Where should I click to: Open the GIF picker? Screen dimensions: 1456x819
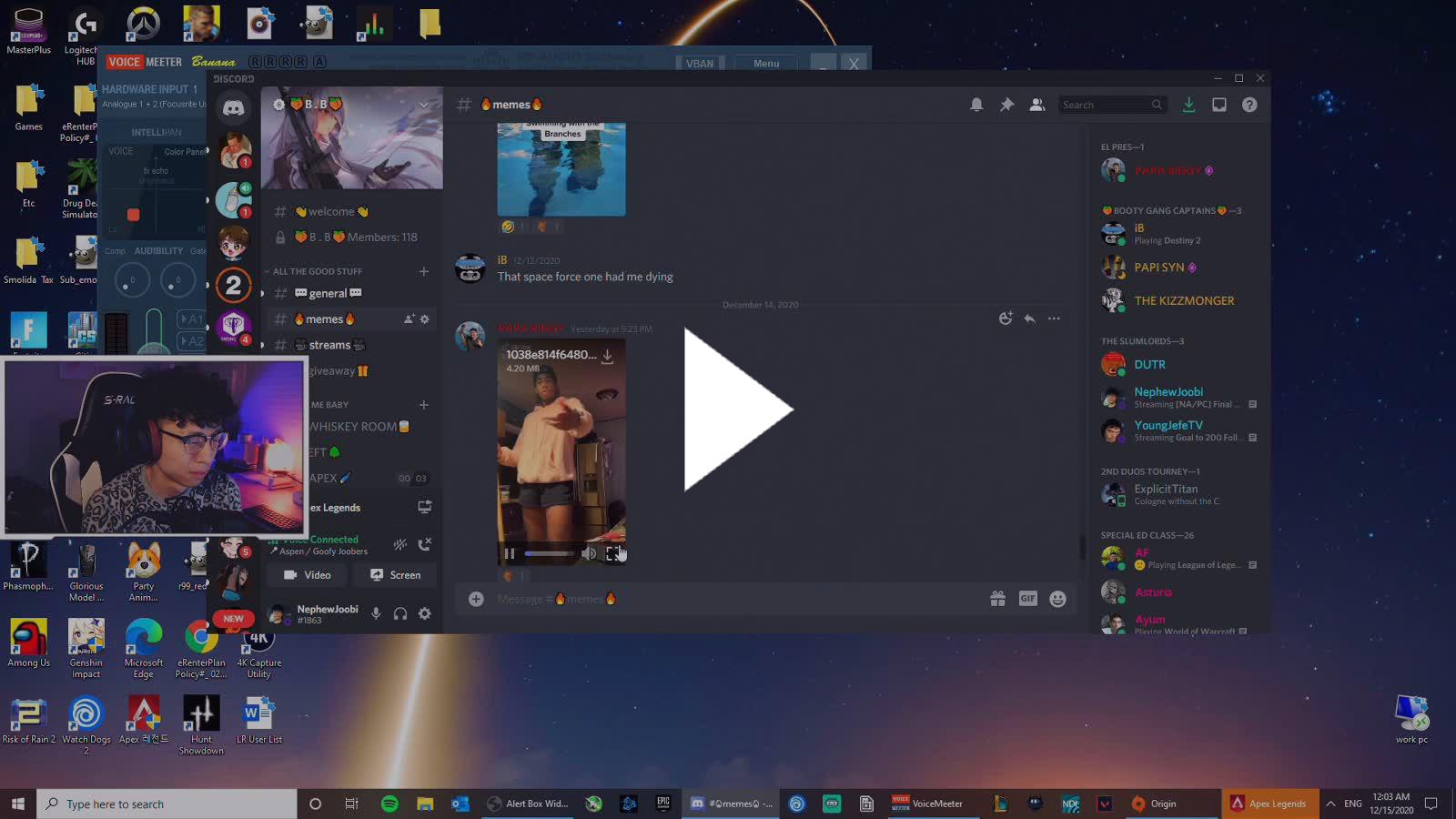tap(1027, 599)
